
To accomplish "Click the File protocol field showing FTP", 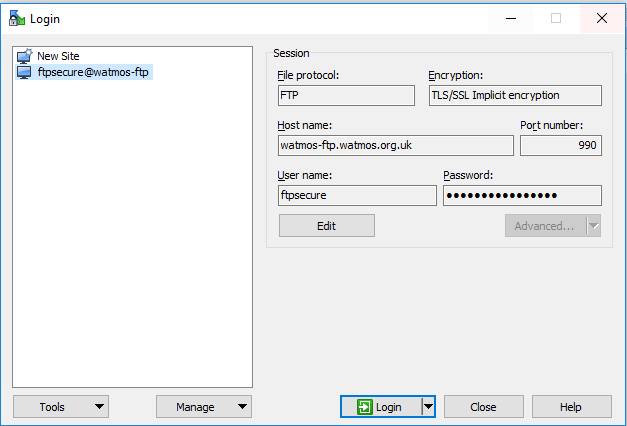I will pyautogui.click(x=346, y=96).
